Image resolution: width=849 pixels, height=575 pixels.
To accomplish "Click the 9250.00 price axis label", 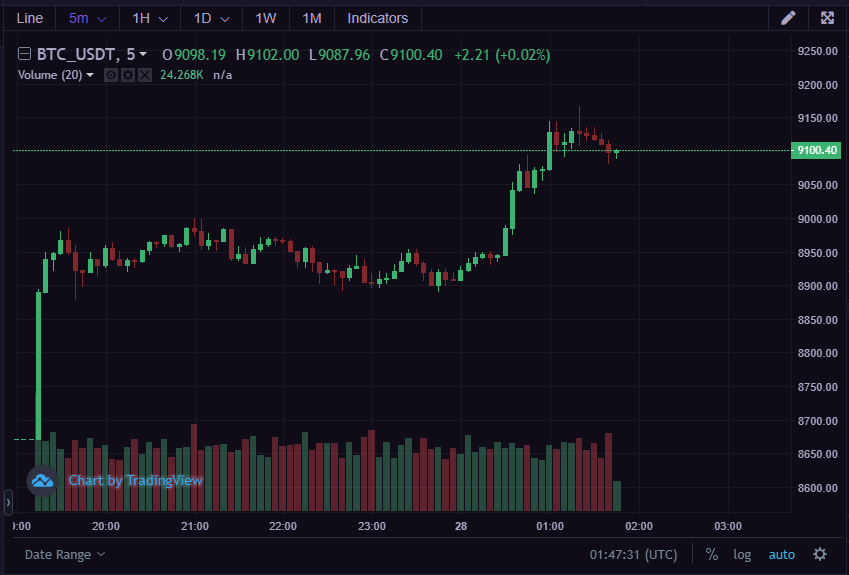I will pyautogui.click(x=818, y=51).
